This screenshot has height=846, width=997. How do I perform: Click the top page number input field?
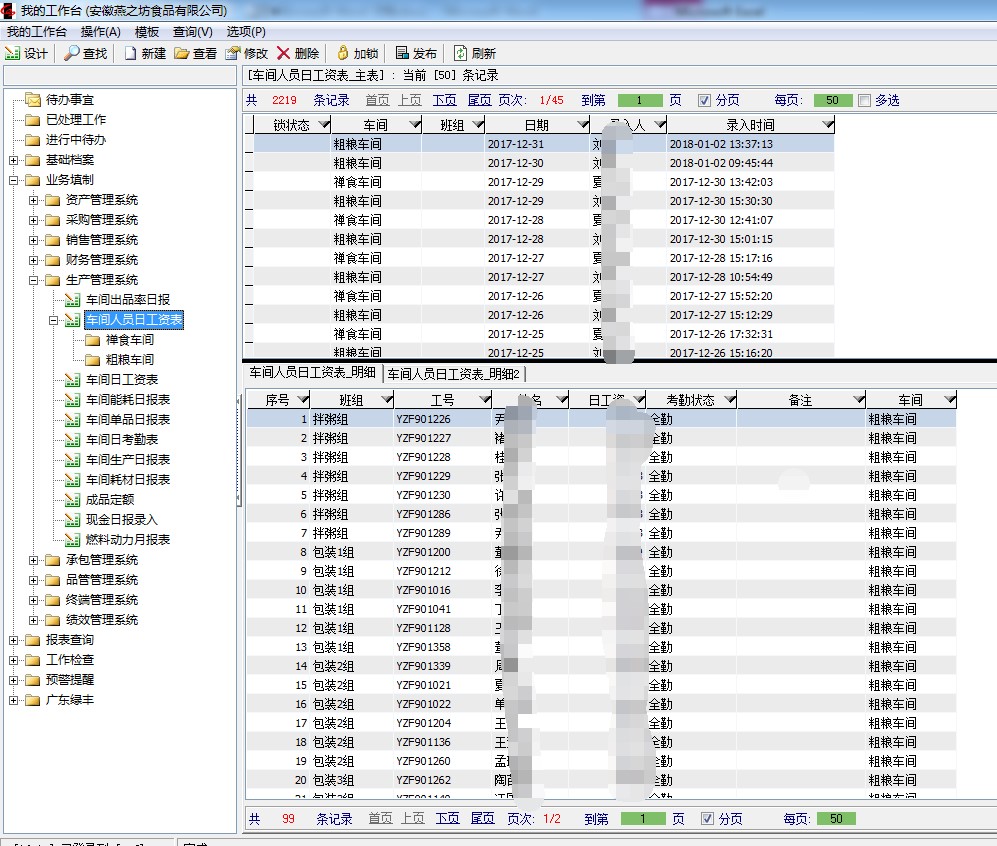click(640, 100)
